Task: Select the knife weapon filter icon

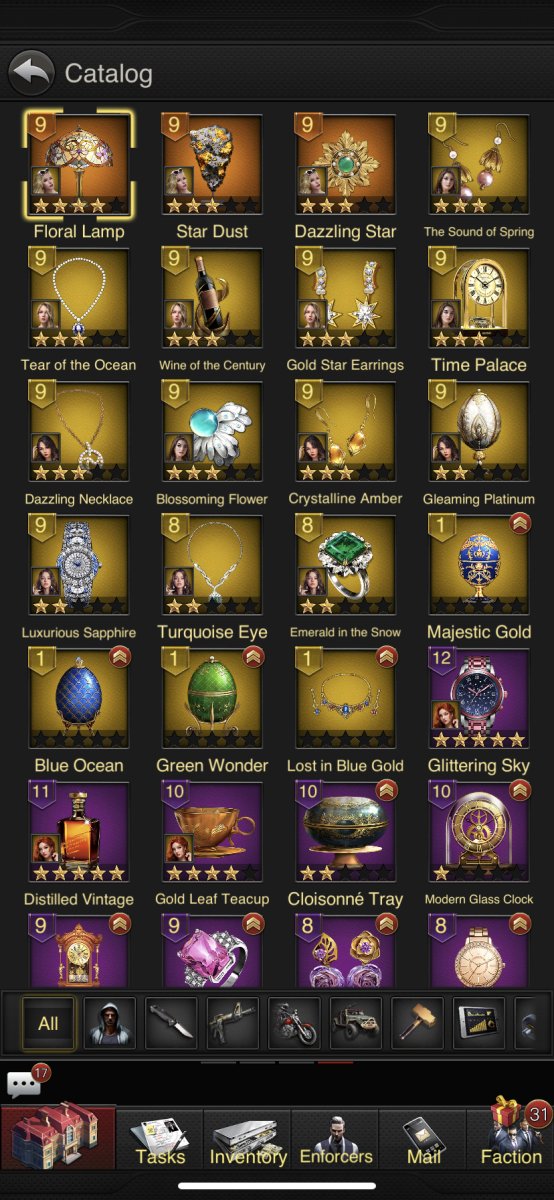Action: click(171, 1023)
